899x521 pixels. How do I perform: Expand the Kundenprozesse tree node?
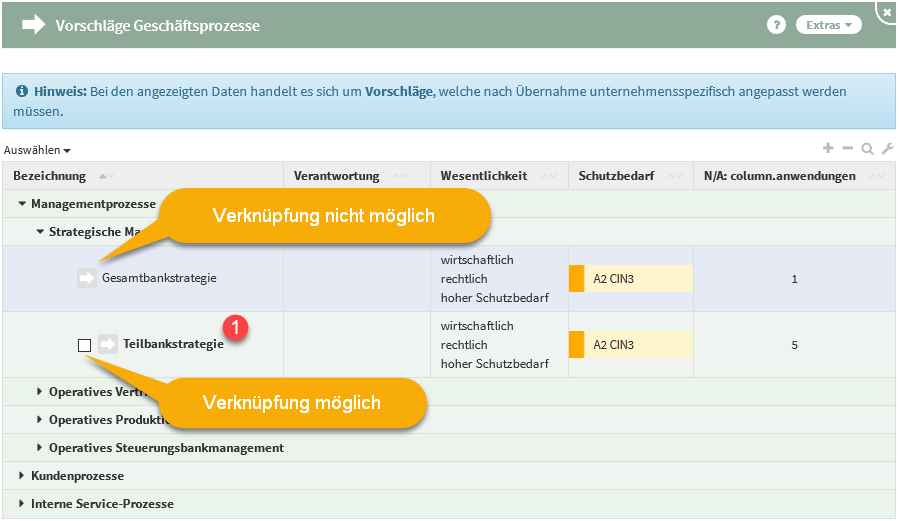click(22, 476)
